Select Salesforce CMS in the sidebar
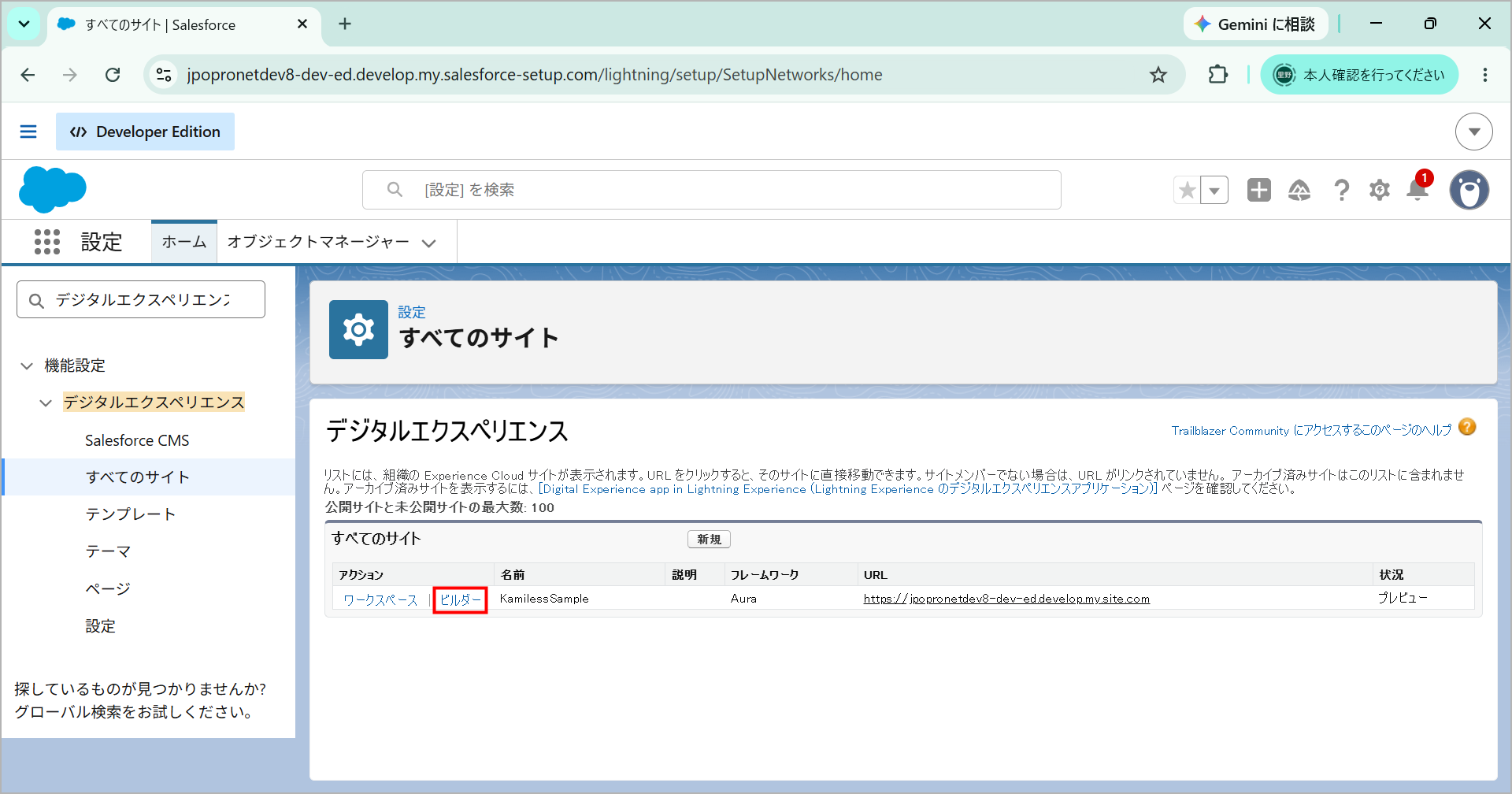This screenshot has height=794, width=1512. tap(137, 440)
